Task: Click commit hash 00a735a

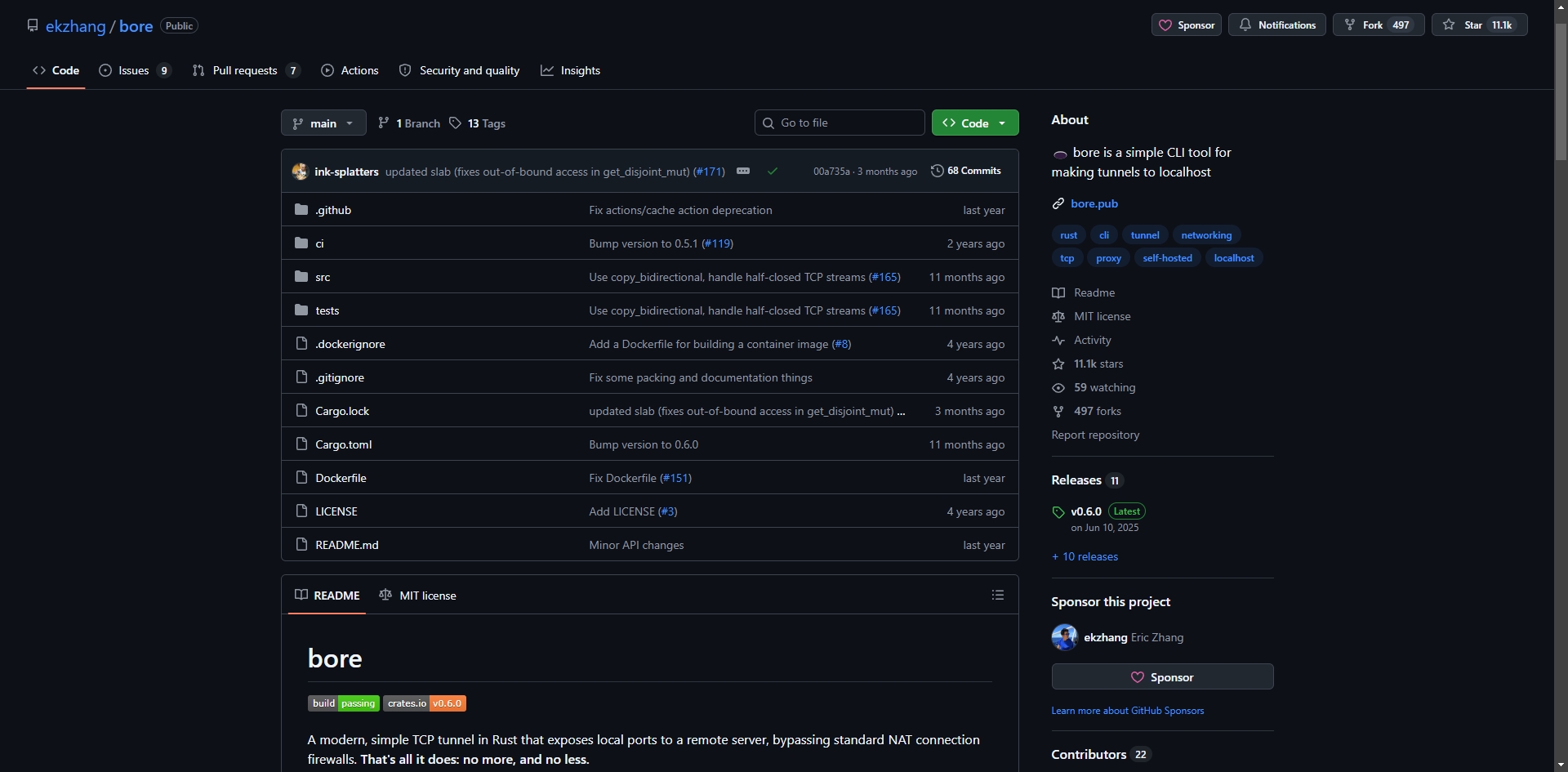Action: (831, 172)
